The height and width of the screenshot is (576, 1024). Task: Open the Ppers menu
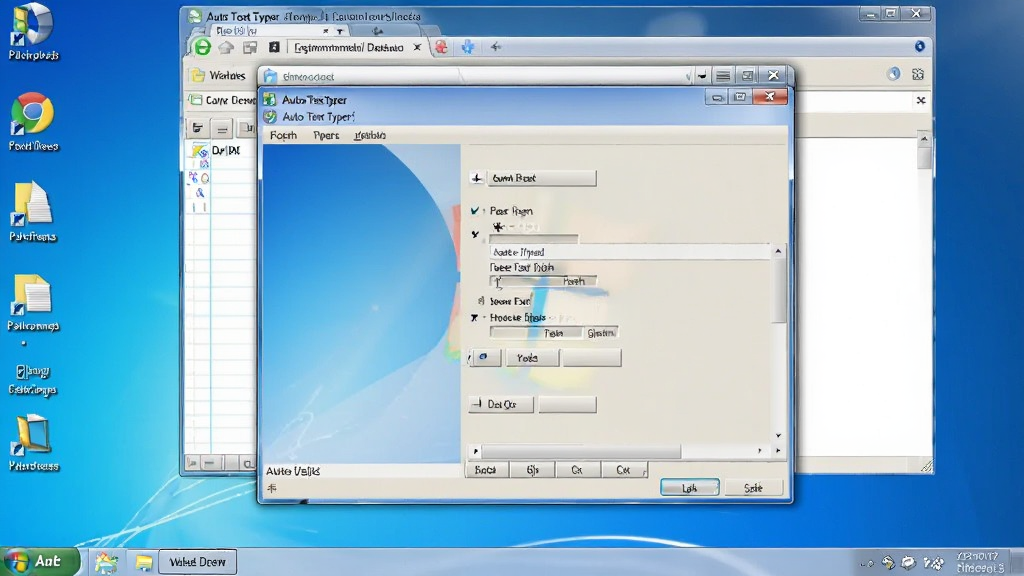click(326, 135)
